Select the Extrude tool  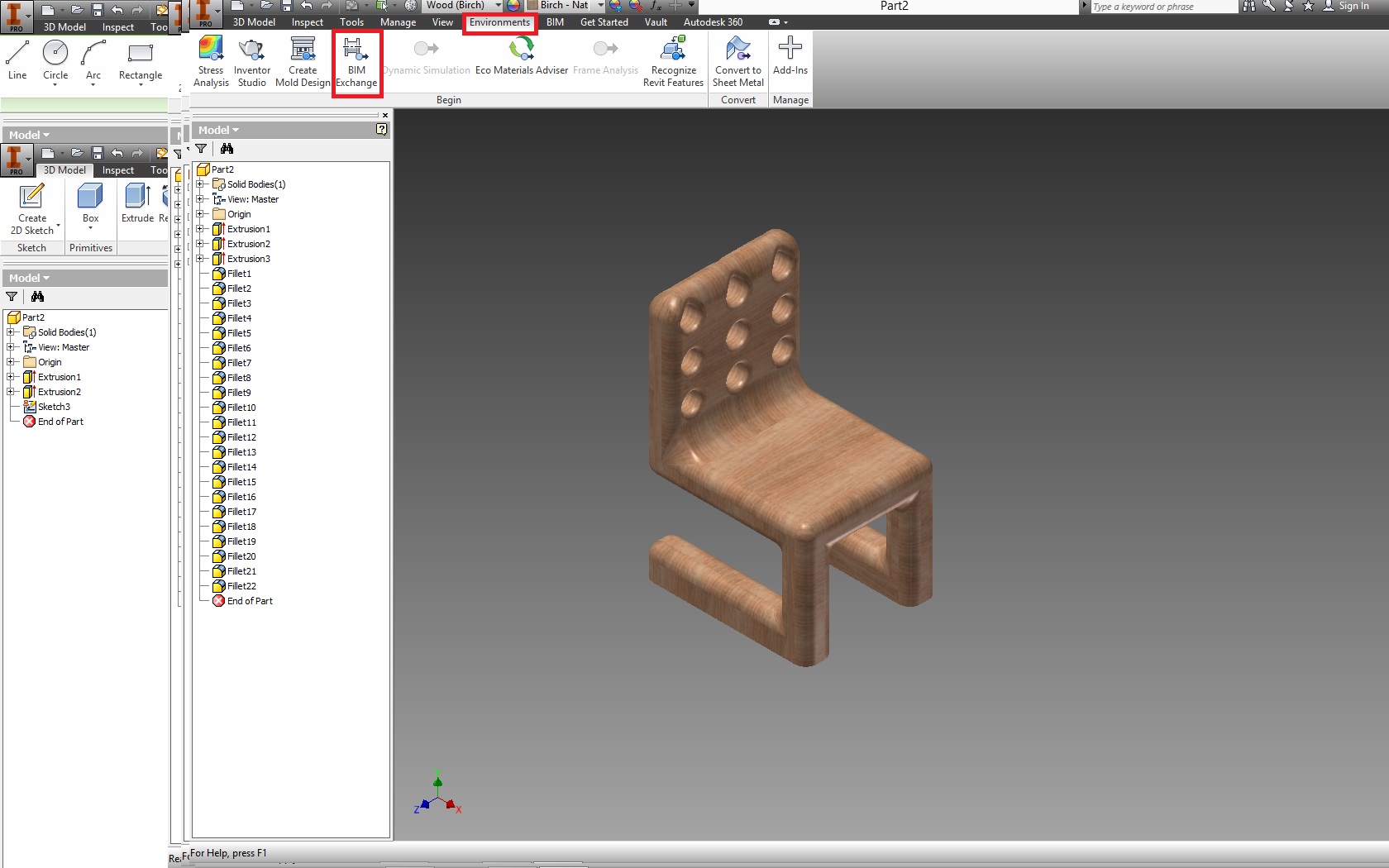(137, 203)
